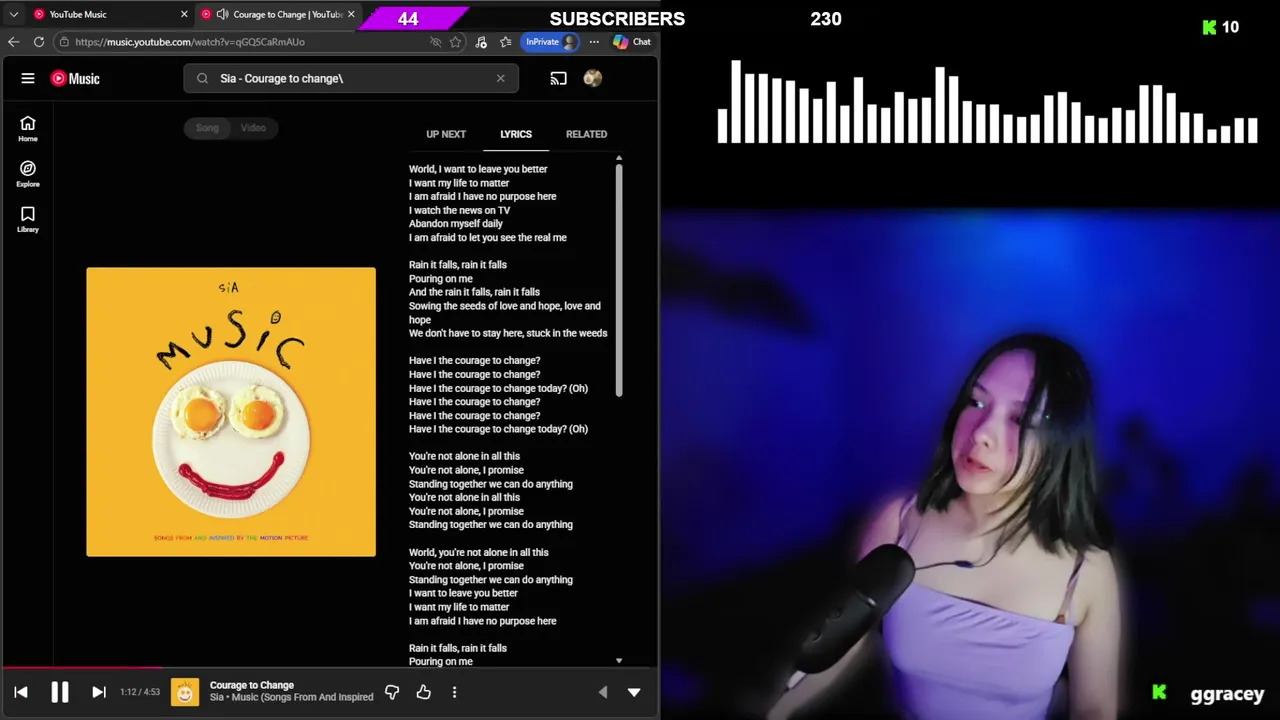Click lyric 'I am afraid to let you see the real me'
Viewport: 1280px width, 720px height.
click(488, 238)
